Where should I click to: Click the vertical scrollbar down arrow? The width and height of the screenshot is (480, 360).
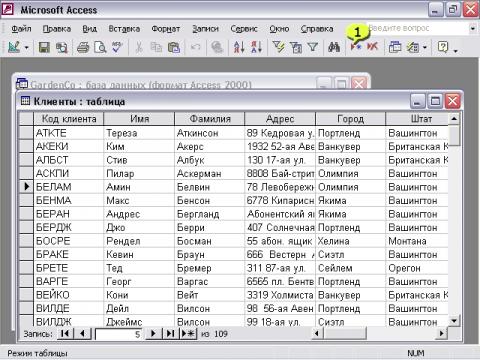point(454,321)
